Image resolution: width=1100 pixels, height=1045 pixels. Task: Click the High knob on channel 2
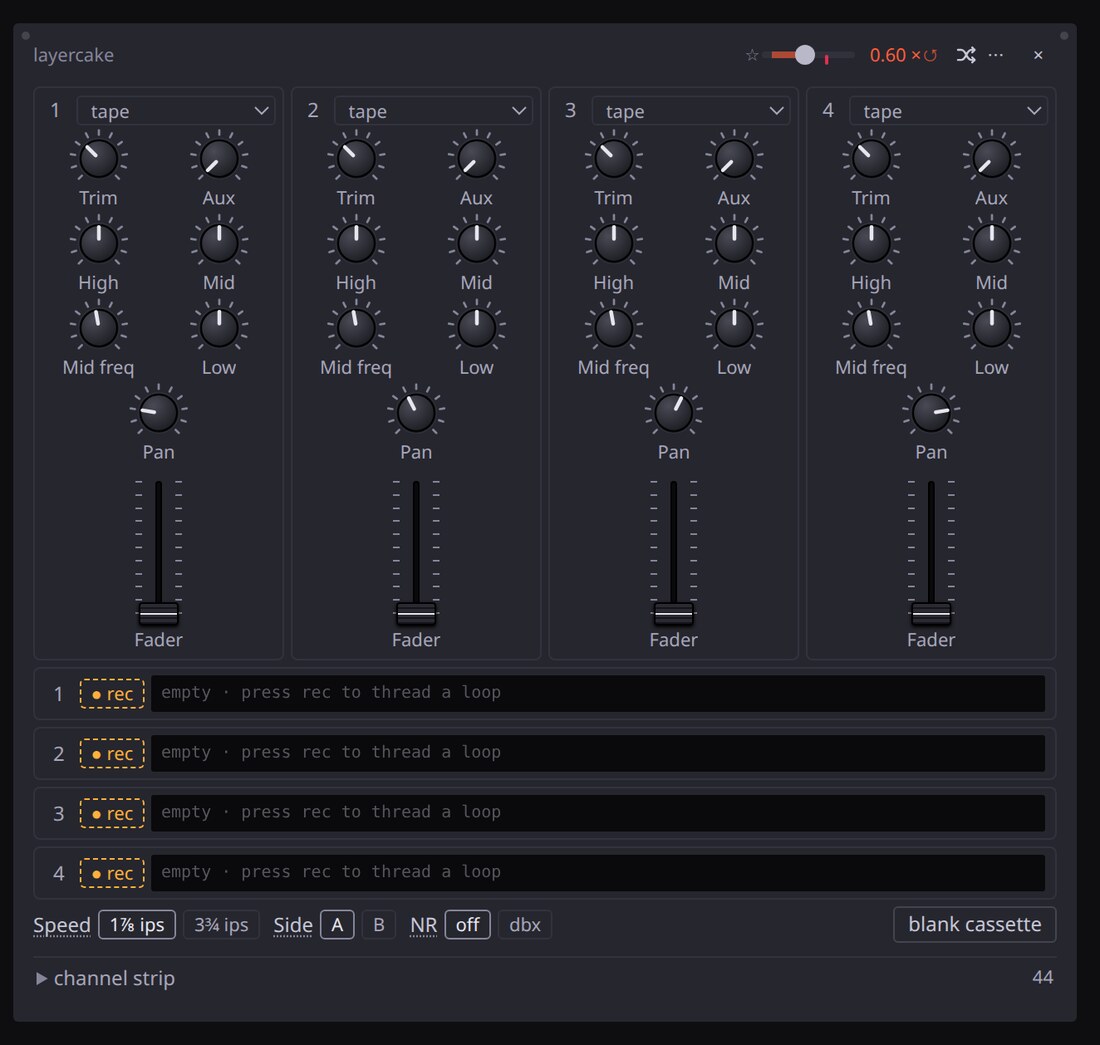tap(356, 243)
